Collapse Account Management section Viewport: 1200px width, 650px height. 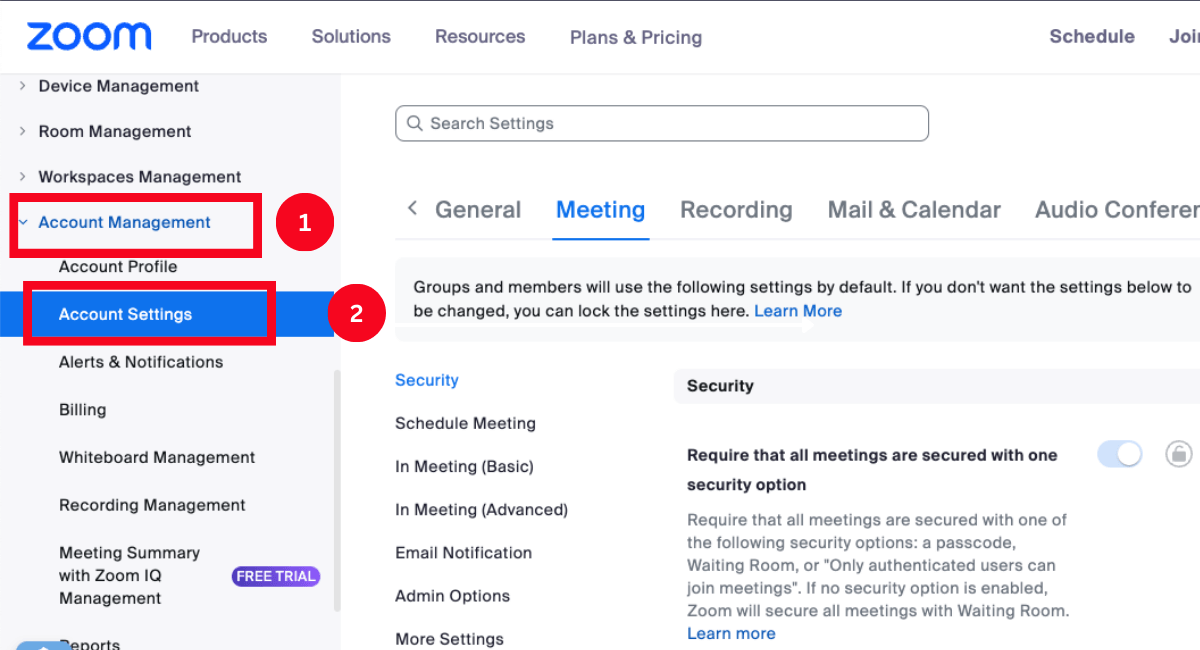click(x=23, y=222)
